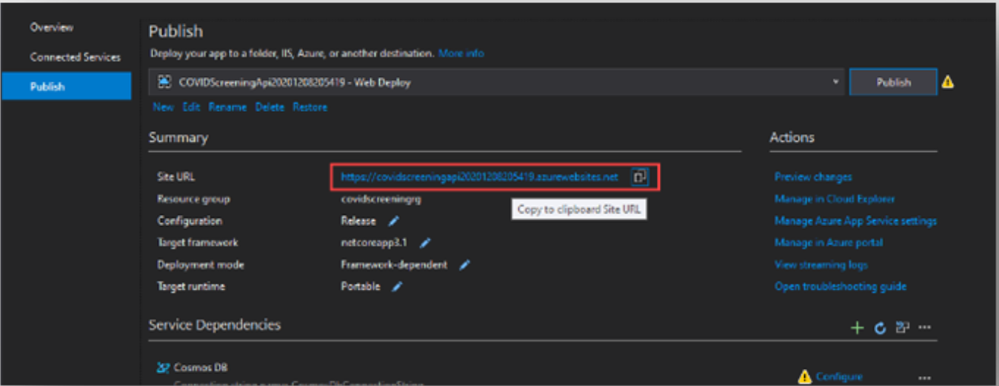This screenshot has height=386, width=999.
Task: Open troubleshooting guide link
Action: 840,287
